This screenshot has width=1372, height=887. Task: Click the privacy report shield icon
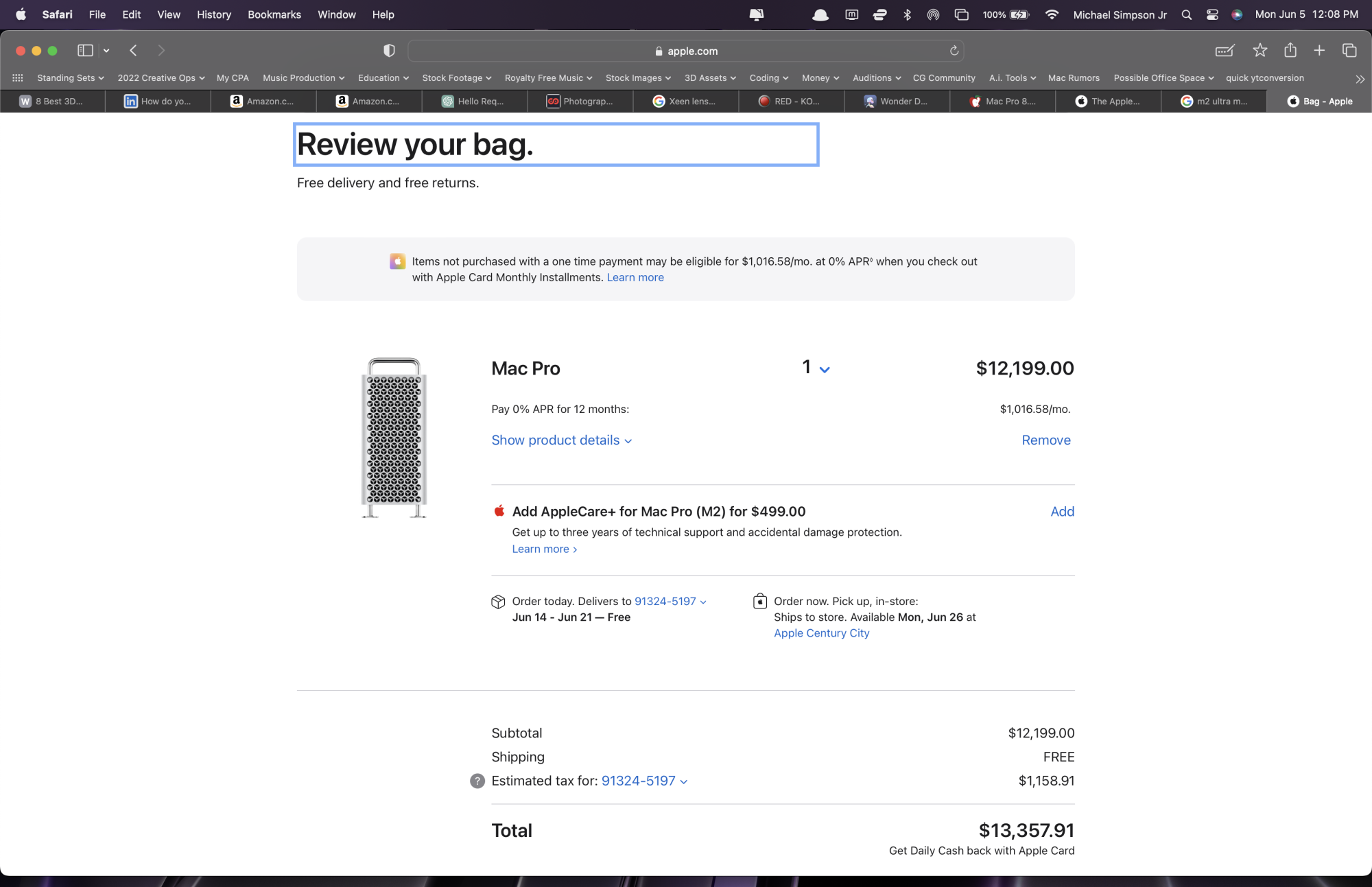(x=389, y=51)
